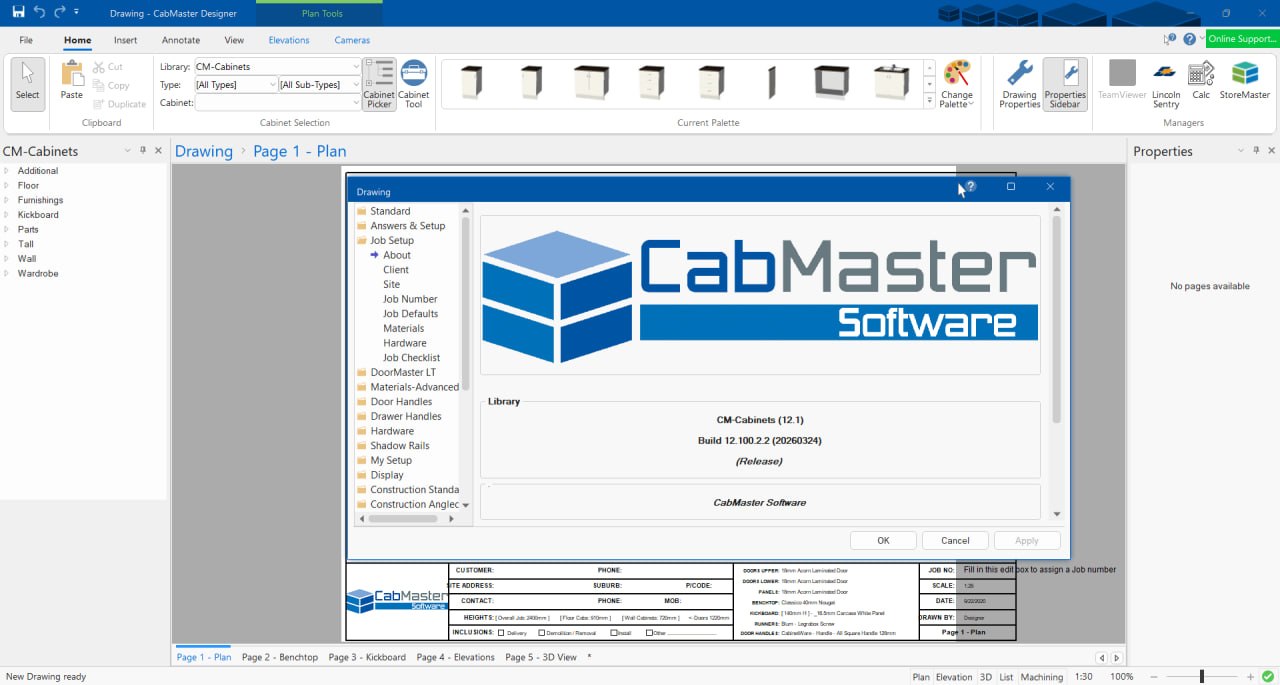Click page tabs scroll right arrow
The width and height of the screenshot is (1280, 685).
(x=1116, y=658)
